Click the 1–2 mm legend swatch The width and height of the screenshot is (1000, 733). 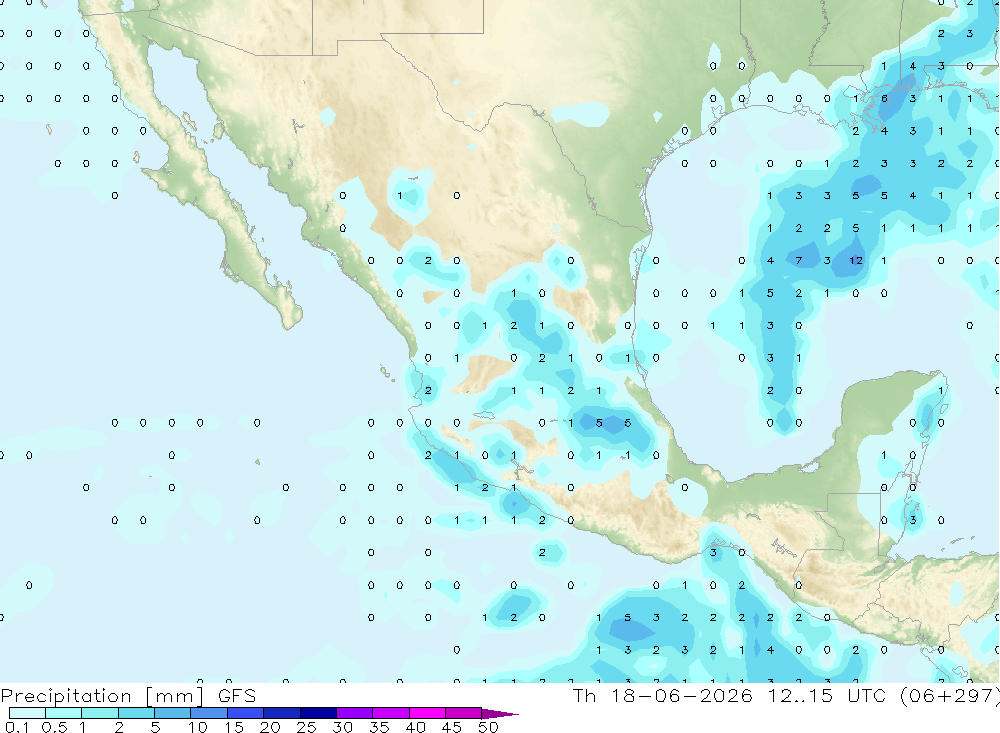click(99, 713)
